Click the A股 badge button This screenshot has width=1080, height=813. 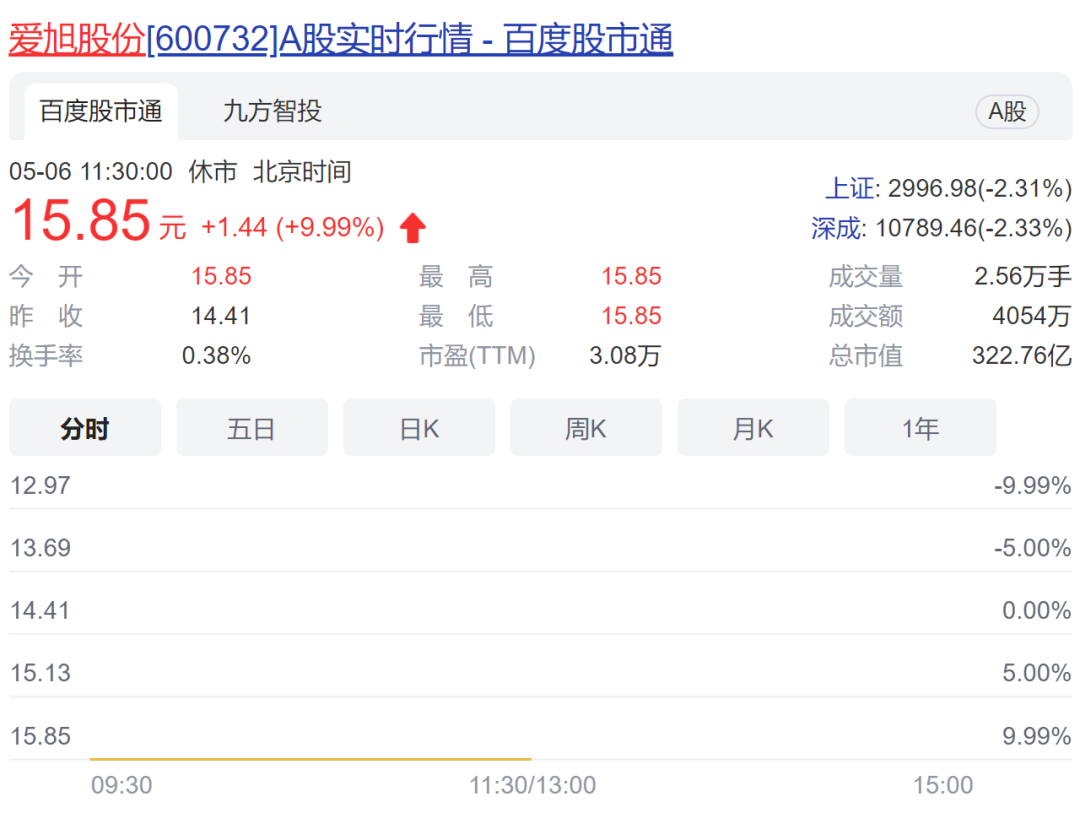1006,111
